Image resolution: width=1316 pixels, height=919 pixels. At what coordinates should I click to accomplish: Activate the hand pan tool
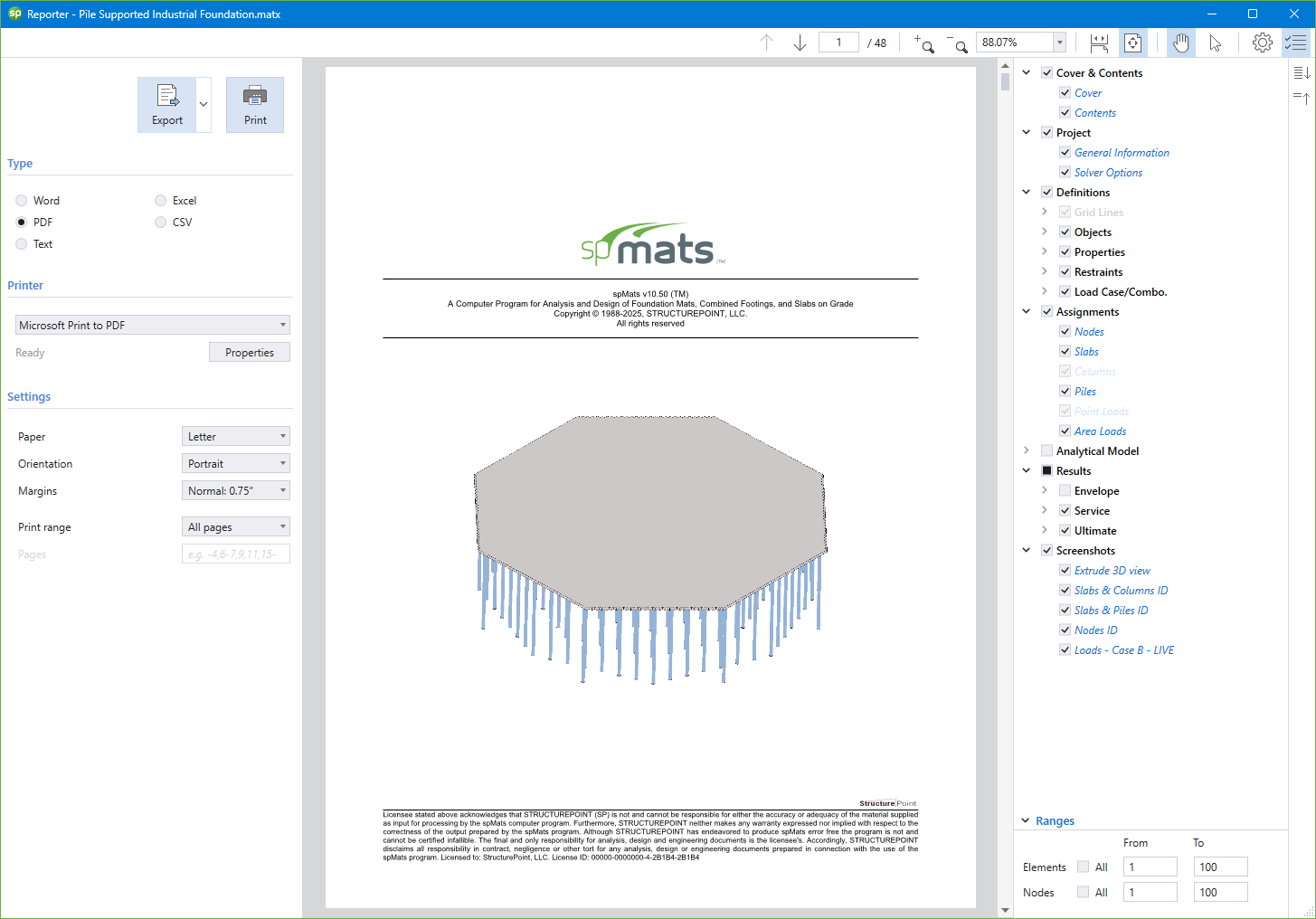1180,43
